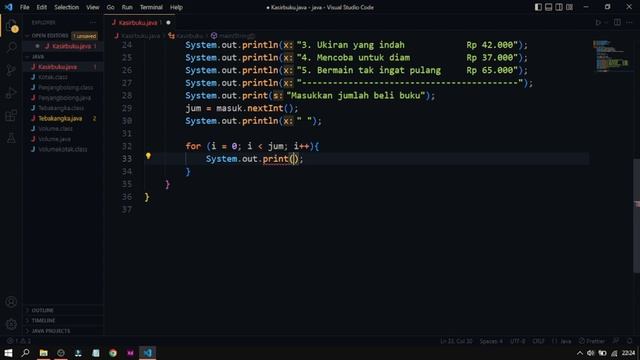Open Tebakangka.java in file tree
The image size is (640, 360).
pos(63,118)
